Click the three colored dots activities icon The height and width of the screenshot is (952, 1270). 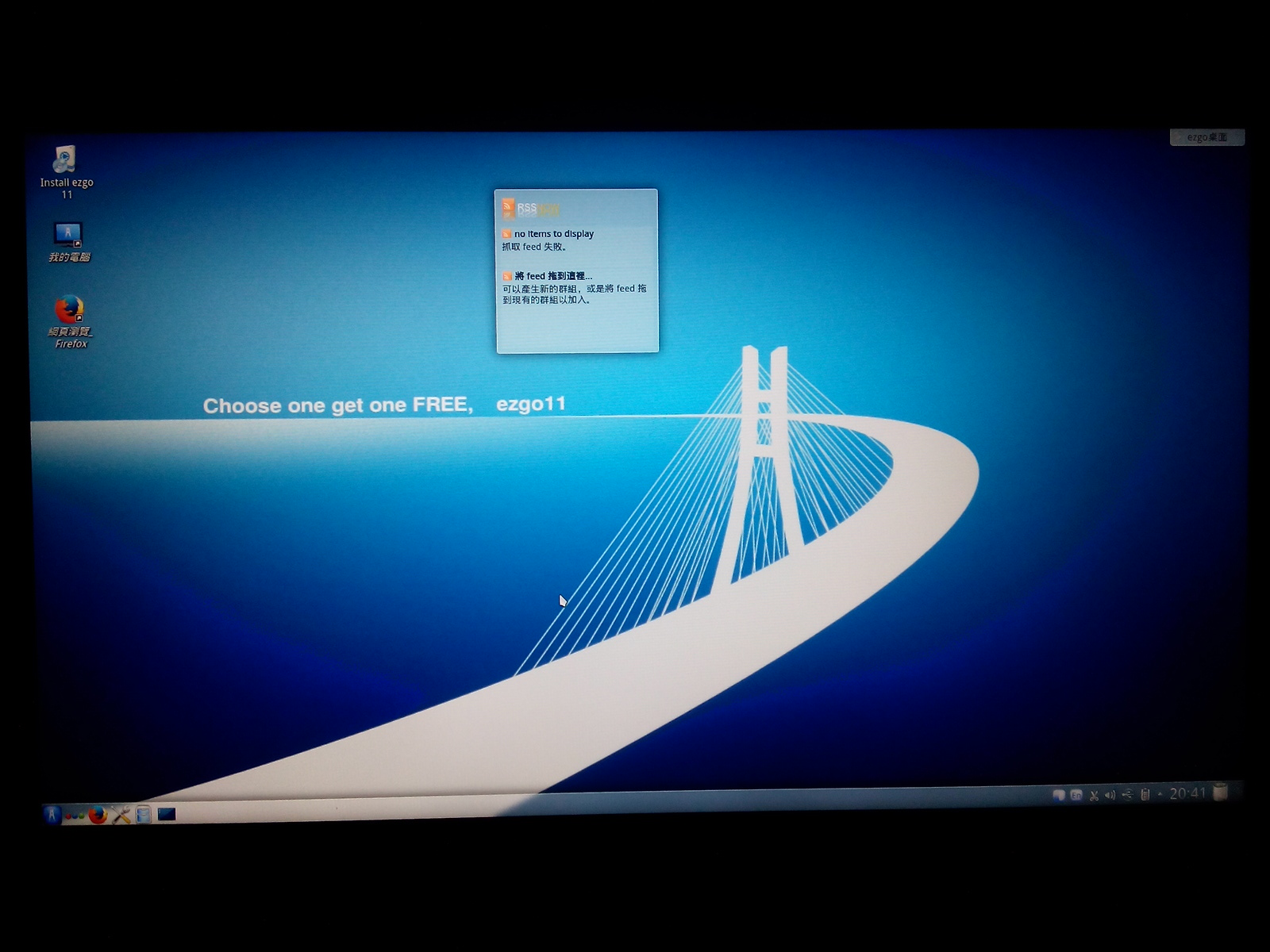point(75,815)
